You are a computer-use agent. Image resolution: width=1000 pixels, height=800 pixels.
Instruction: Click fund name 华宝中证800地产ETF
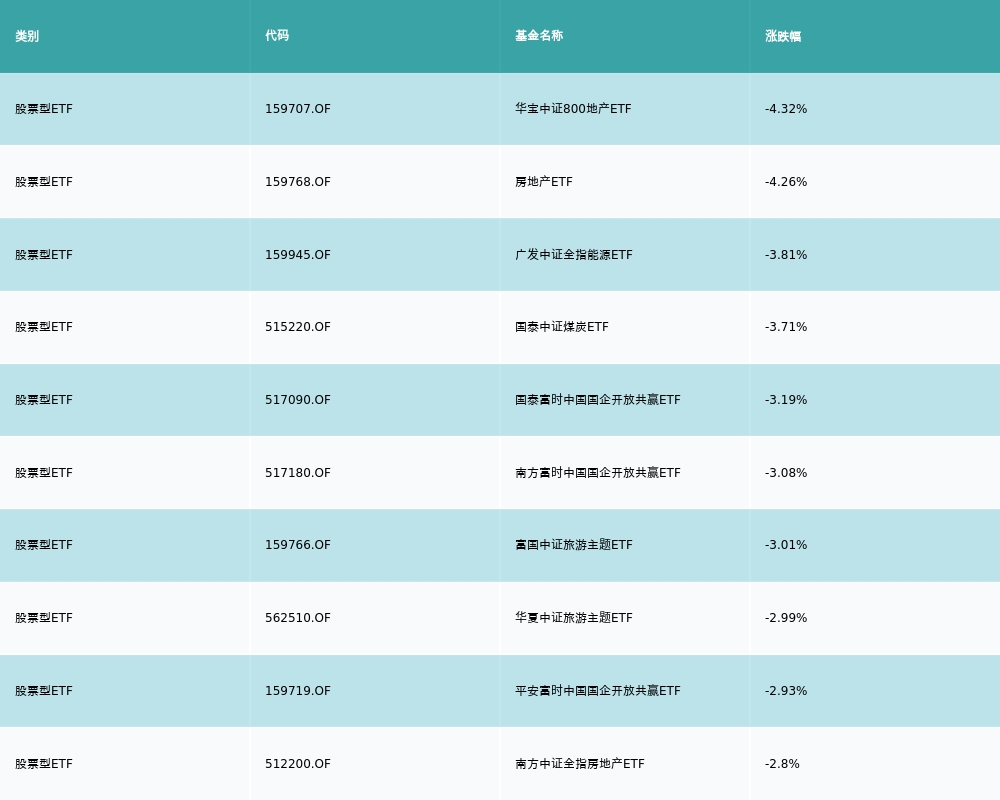click(x=573, y=109)
